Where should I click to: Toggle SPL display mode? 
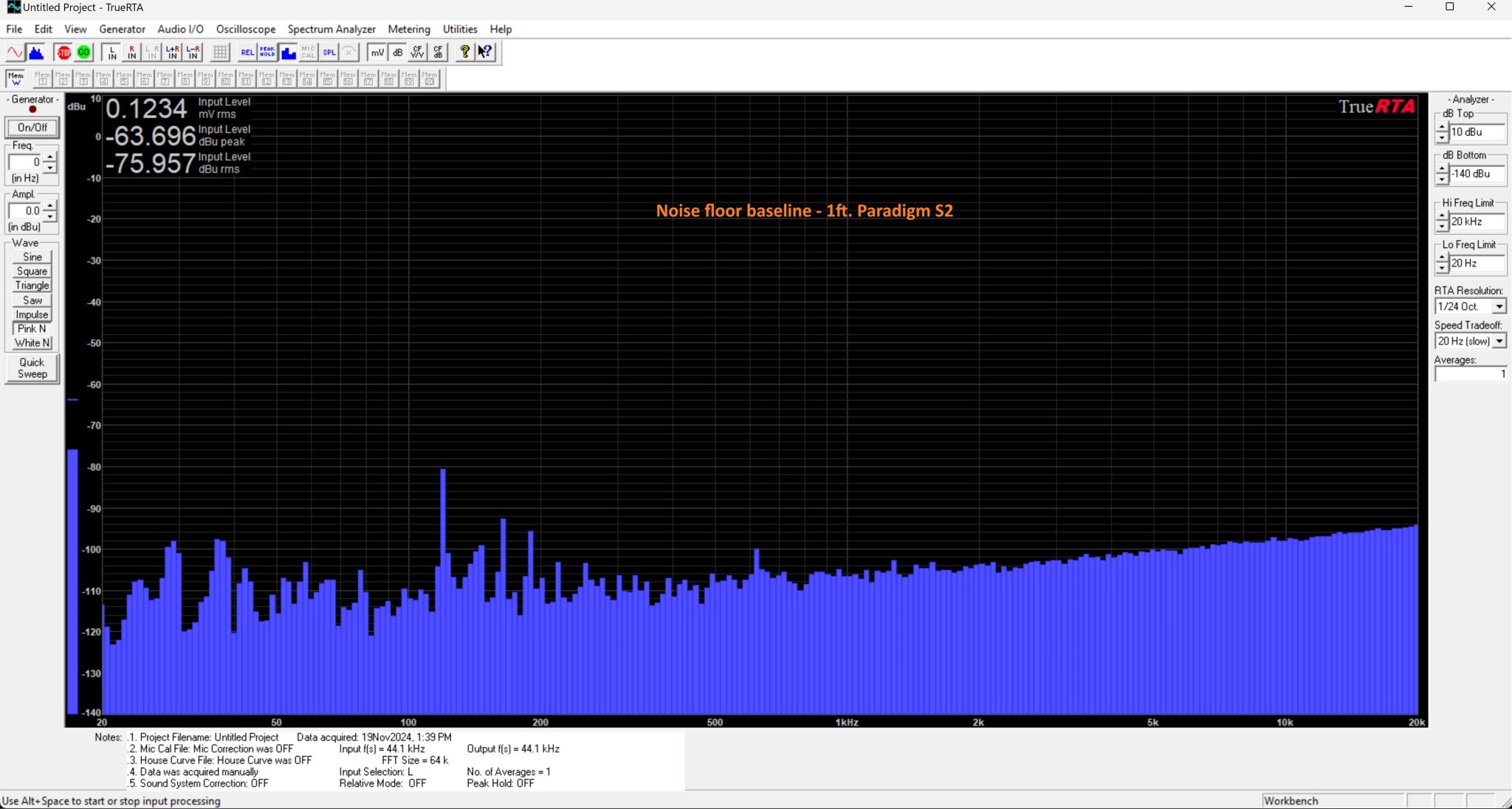click(329, 52)
